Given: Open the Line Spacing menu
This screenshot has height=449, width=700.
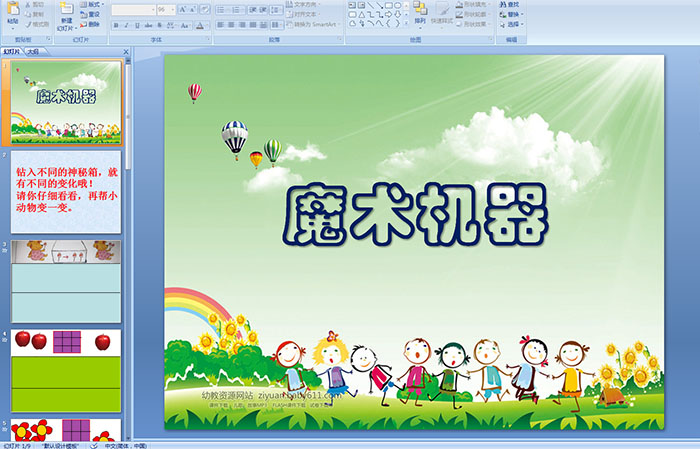Looking at the screenshot, I should pyautogui.click(x=276, y=10).
